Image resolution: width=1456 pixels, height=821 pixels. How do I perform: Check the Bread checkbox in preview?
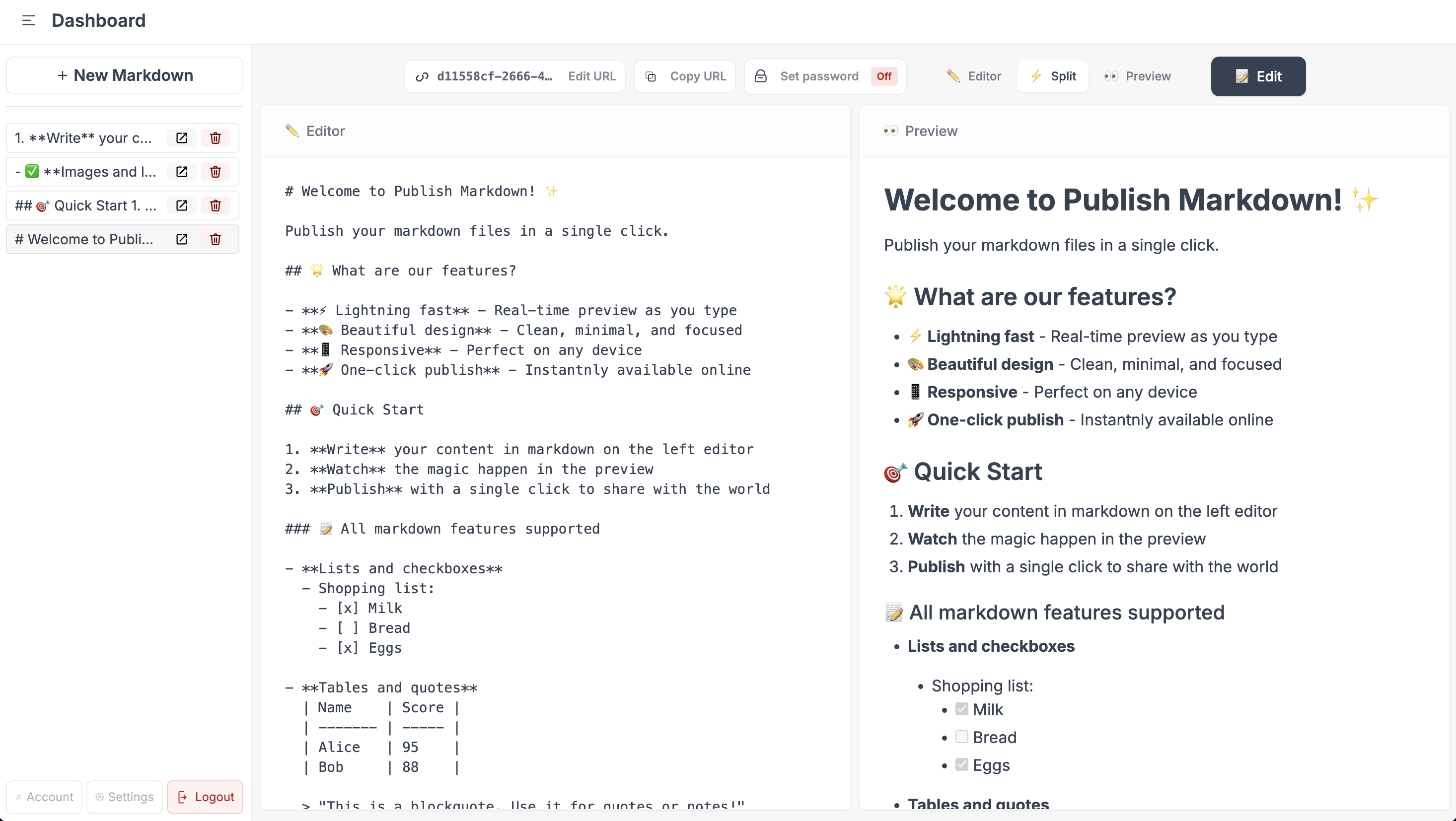961,737
